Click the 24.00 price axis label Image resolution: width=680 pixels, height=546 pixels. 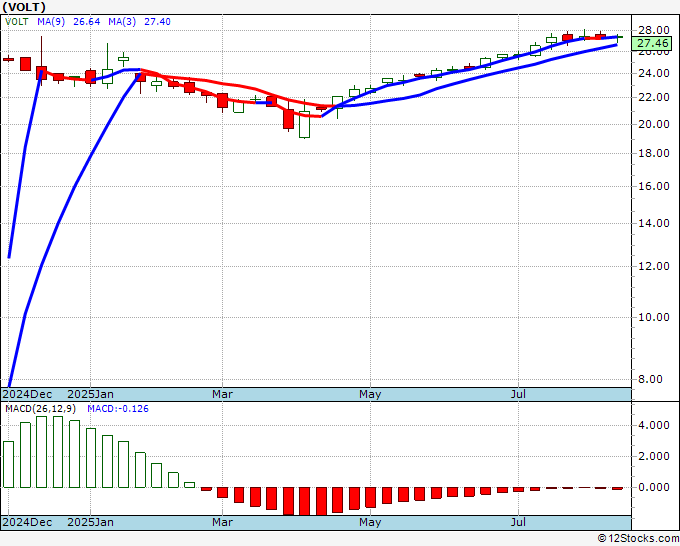click(654, 73)
